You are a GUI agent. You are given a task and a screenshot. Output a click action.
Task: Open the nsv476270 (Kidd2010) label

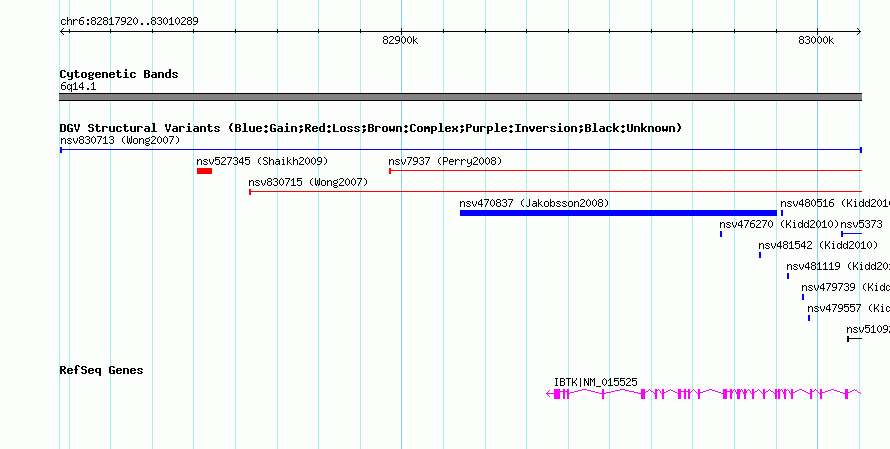tap(779, 224)
